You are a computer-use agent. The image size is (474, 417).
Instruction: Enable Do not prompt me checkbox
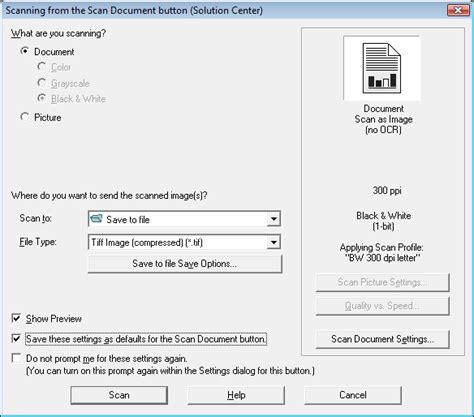click(x=16, y=358)
